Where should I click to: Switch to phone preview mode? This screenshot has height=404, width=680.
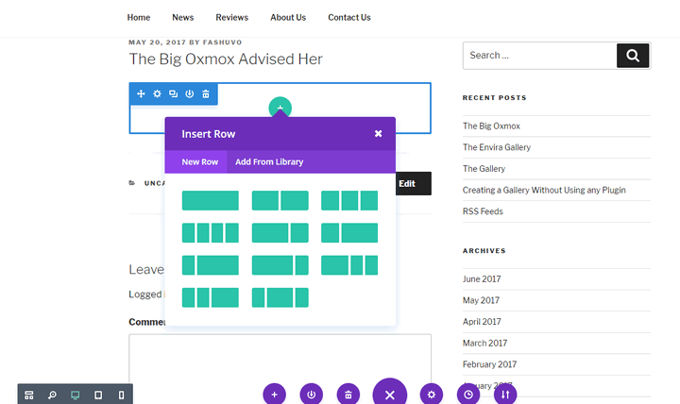(121, 395)
